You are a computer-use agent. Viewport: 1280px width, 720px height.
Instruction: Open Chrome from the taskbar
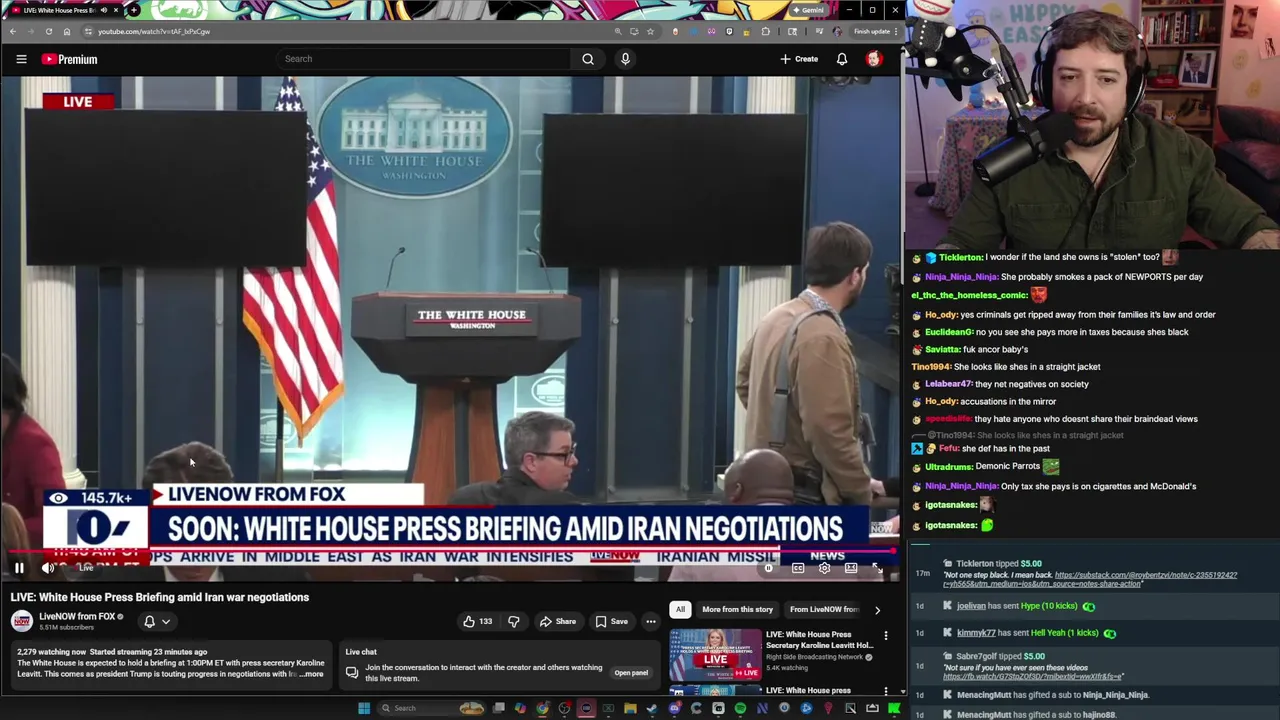(x=542, y=708)
